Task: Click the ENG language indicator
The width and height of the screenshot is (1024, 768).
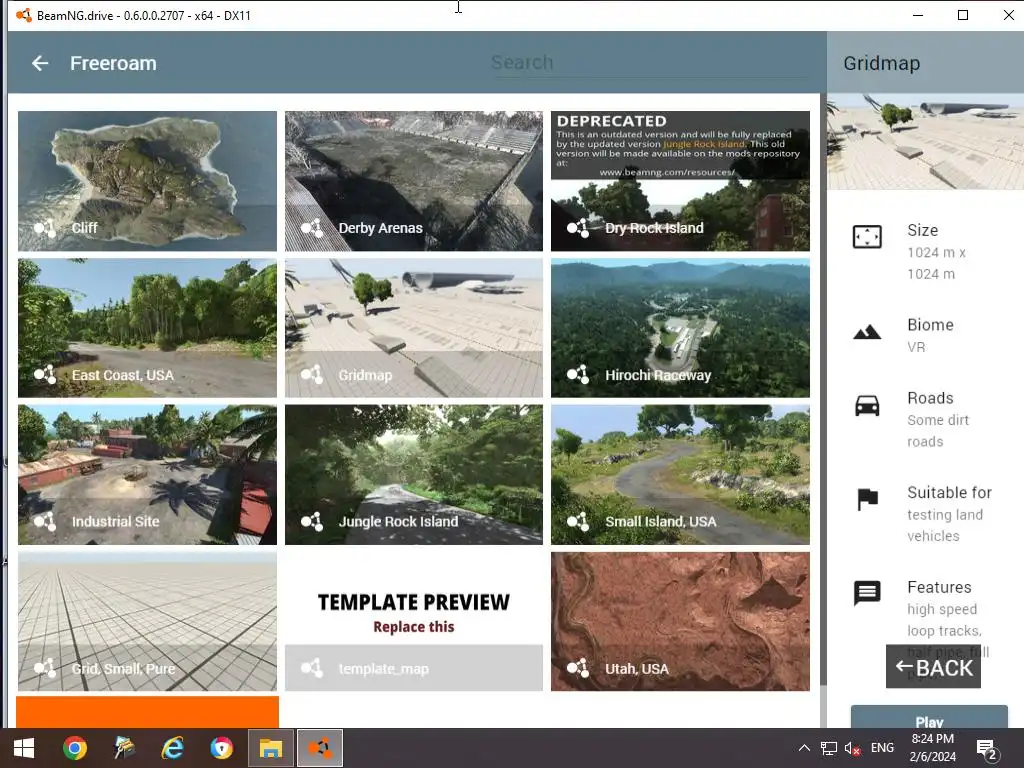Action: [882, 748]
